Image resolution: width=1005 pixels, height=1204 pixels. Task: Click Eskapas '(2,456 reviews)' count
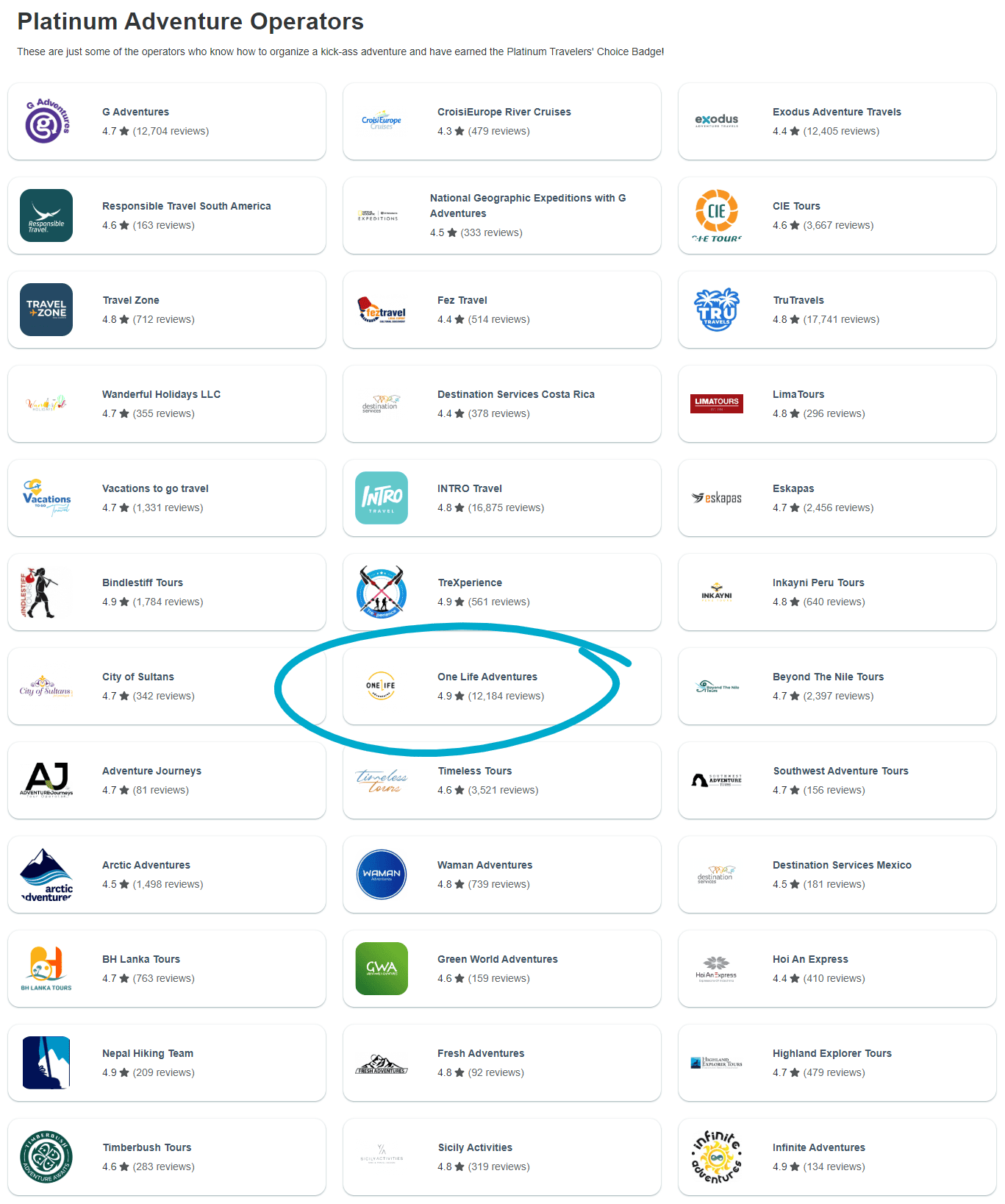click(838, 507)
